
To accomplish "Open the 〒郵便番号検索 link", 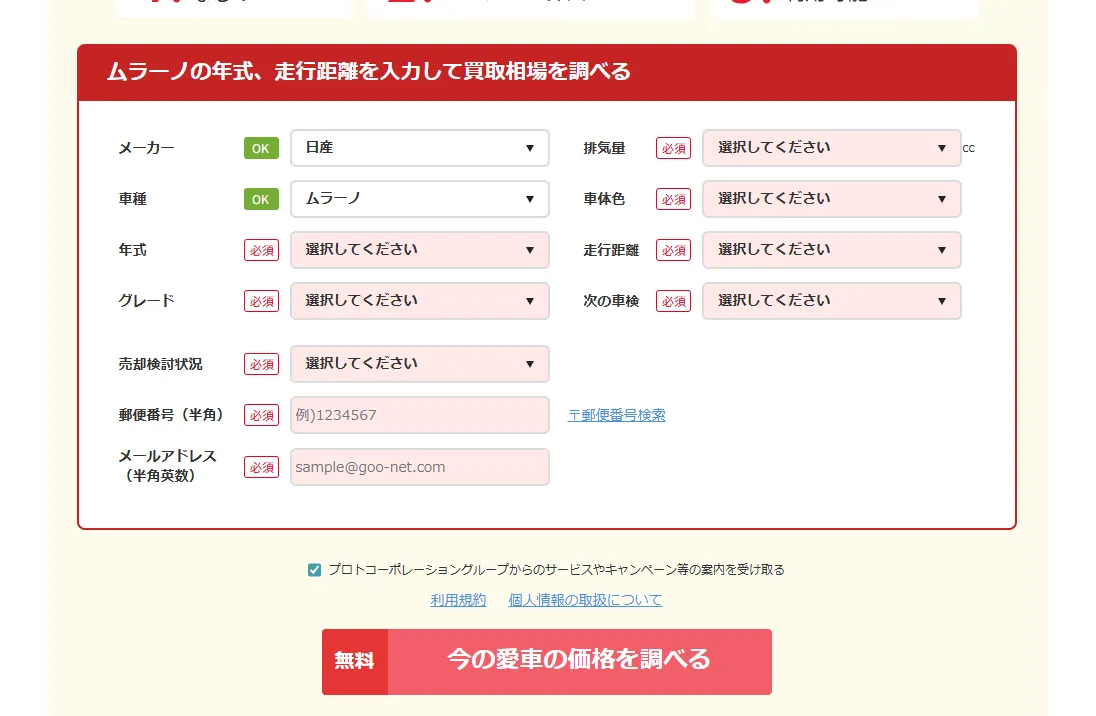I will coord(616,415).
